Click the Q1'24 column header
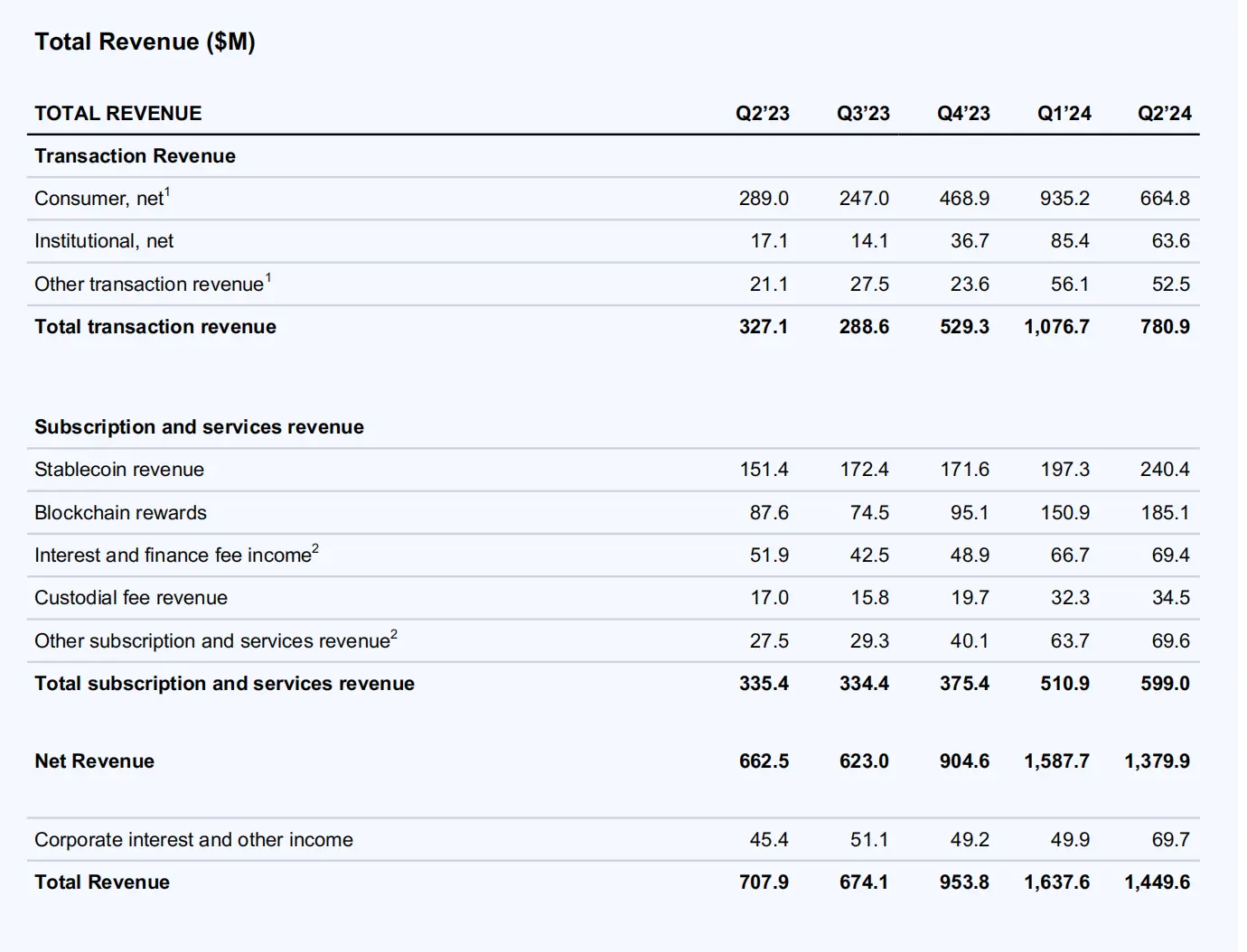 [1064, 113]
